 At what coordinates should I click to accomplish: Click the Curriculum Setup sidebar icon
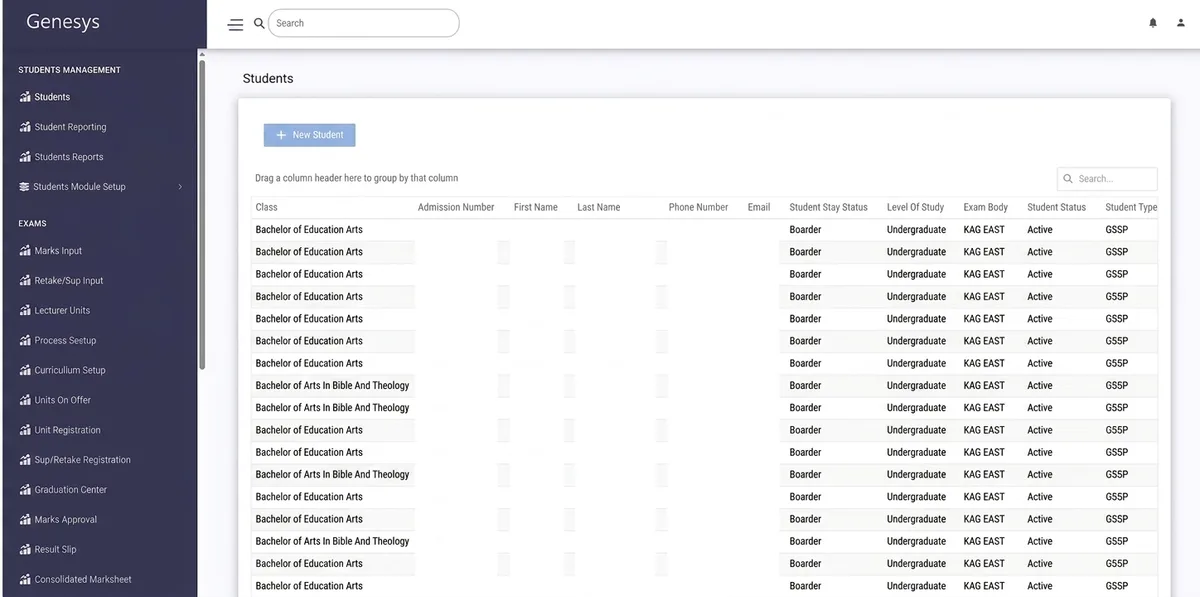point(25,370)
